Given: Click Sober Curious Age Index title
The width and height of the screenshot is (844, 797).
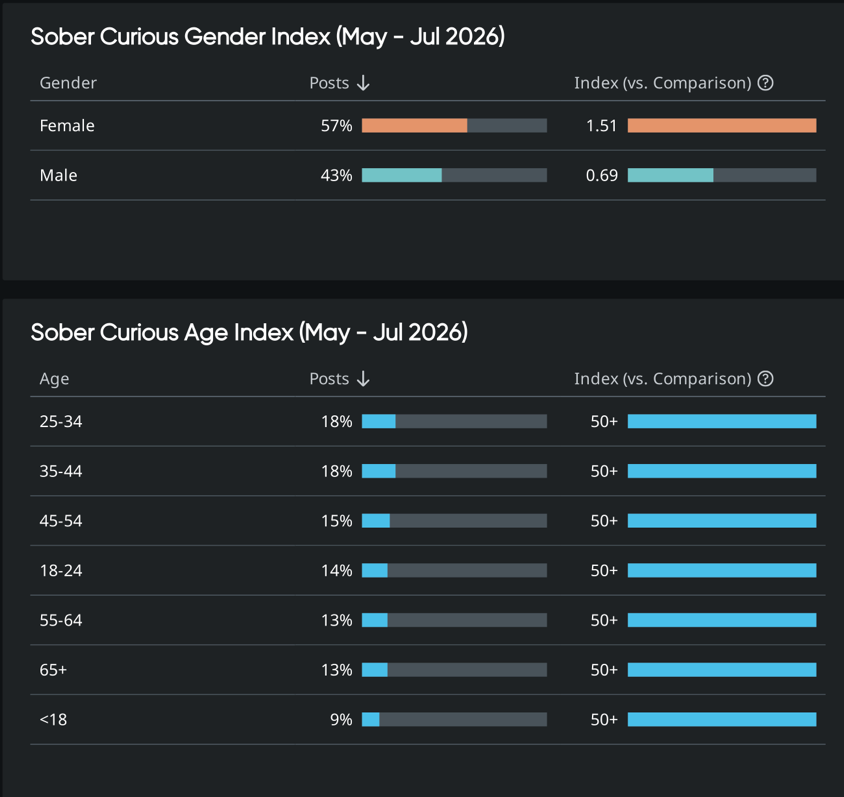Looking at the screenshot, I should tap(249, 333).
